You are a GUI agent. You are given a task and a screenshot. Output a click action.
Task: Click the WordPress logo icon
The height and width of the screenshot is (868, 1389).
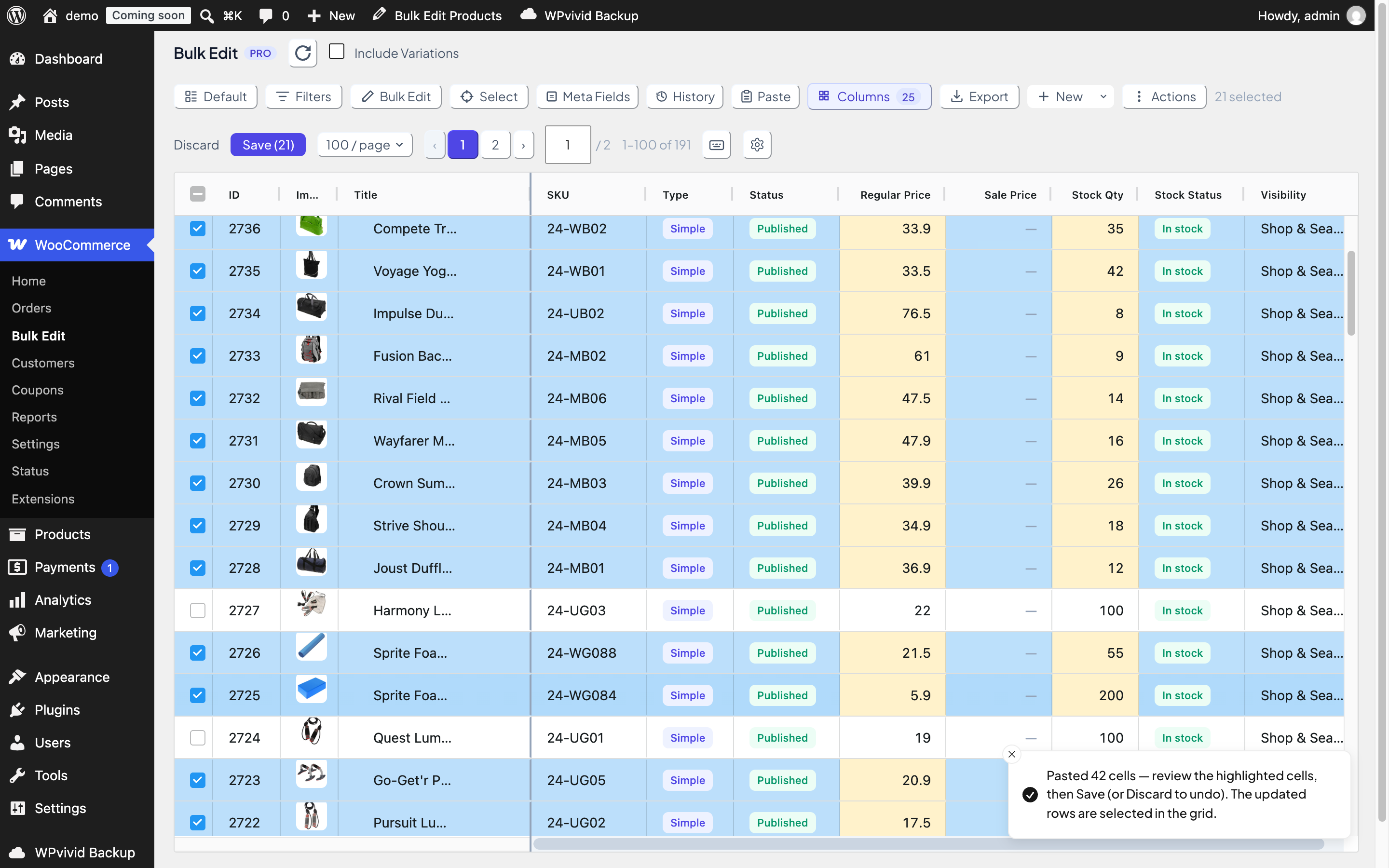pos(17,15)
